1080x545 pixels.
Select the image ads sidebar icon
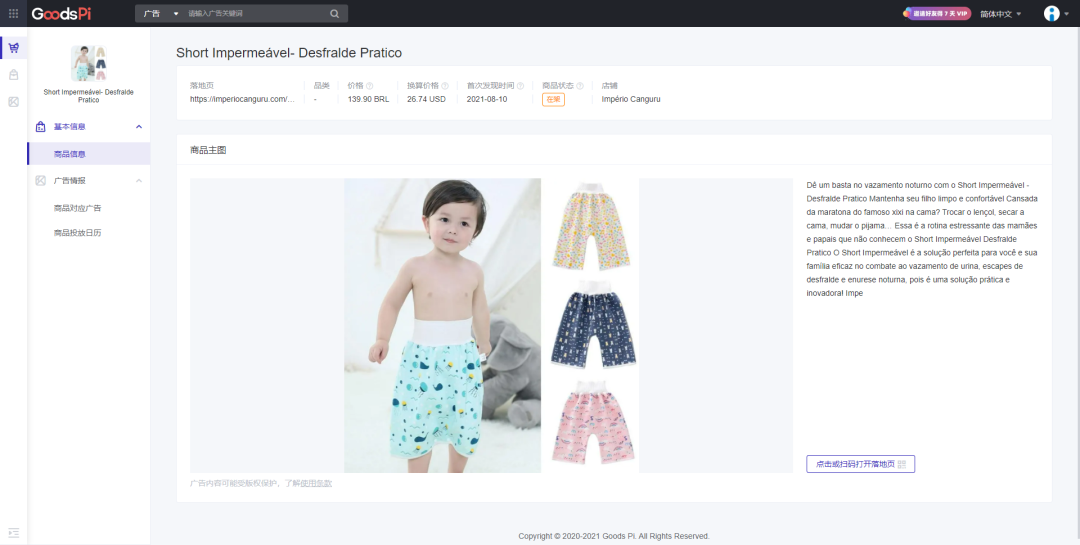coord(14,102)
